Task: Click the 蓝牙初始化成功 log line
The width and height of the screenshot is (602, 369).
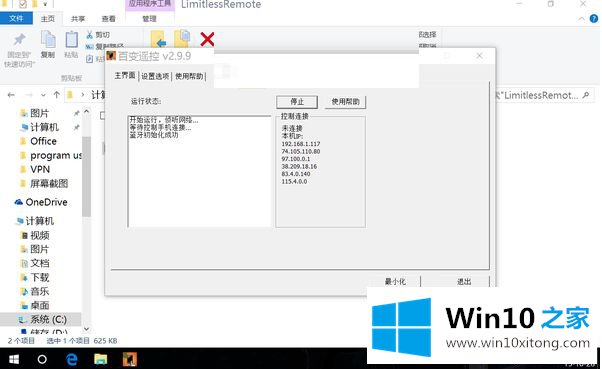Action: pos(154,135)
